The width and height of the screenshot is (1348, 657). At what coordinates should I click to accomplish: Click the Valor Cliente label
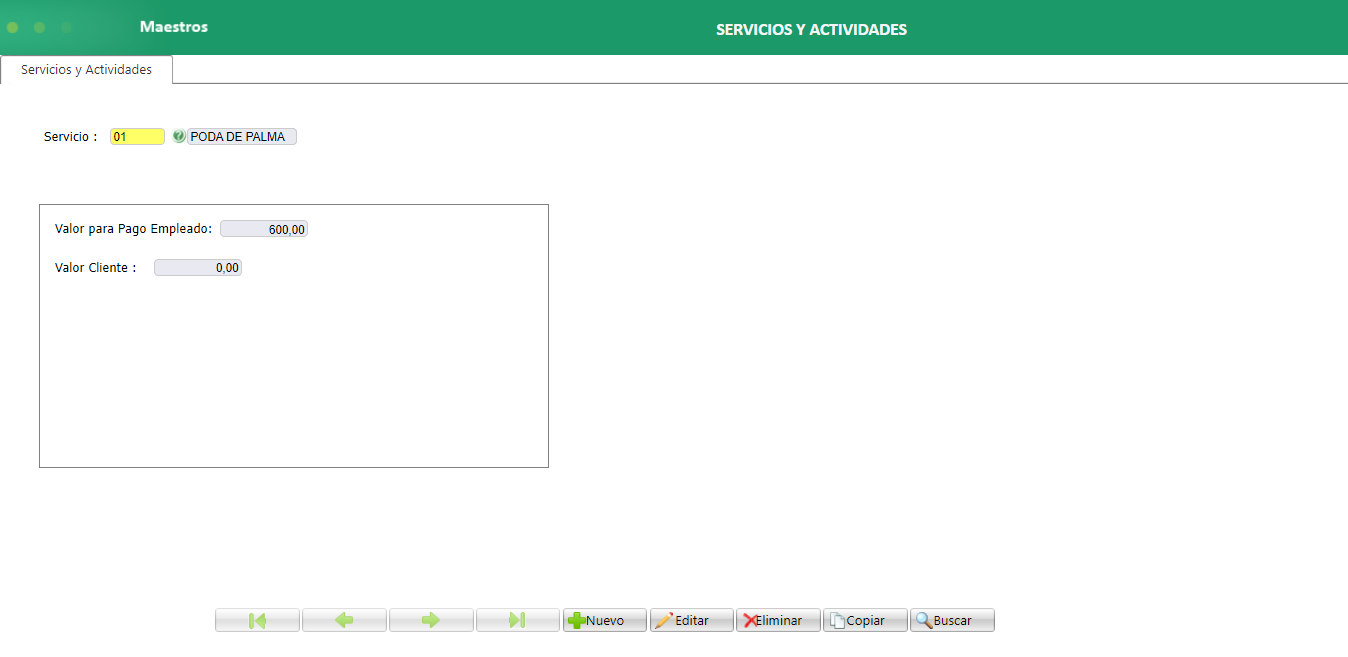[x=96, y=268]
